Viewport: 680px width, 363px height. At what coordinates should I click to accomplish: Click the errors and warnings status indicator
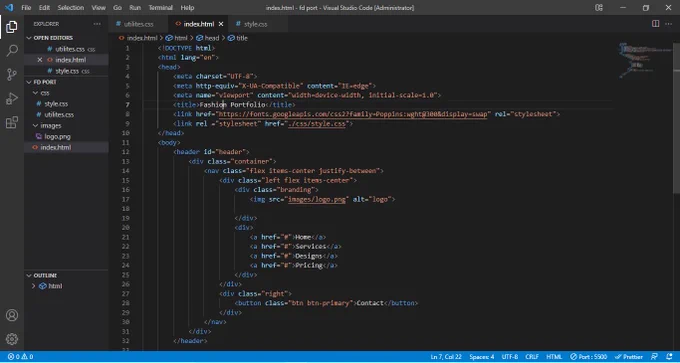pyautogui.click(x=20, y=357)
